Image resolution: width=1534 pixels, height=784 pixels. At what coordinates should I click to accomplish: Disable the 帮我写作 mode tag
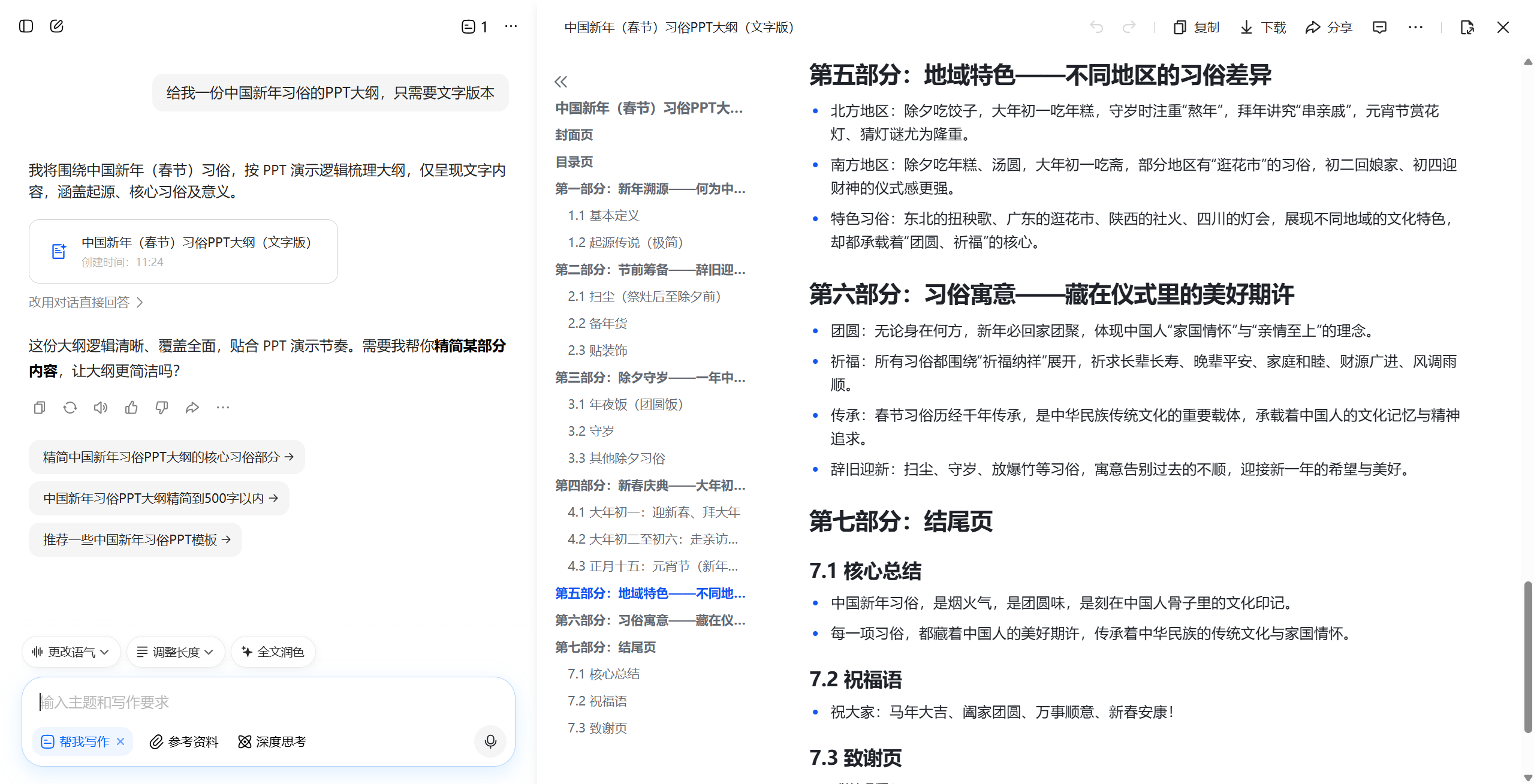[120, 741]
